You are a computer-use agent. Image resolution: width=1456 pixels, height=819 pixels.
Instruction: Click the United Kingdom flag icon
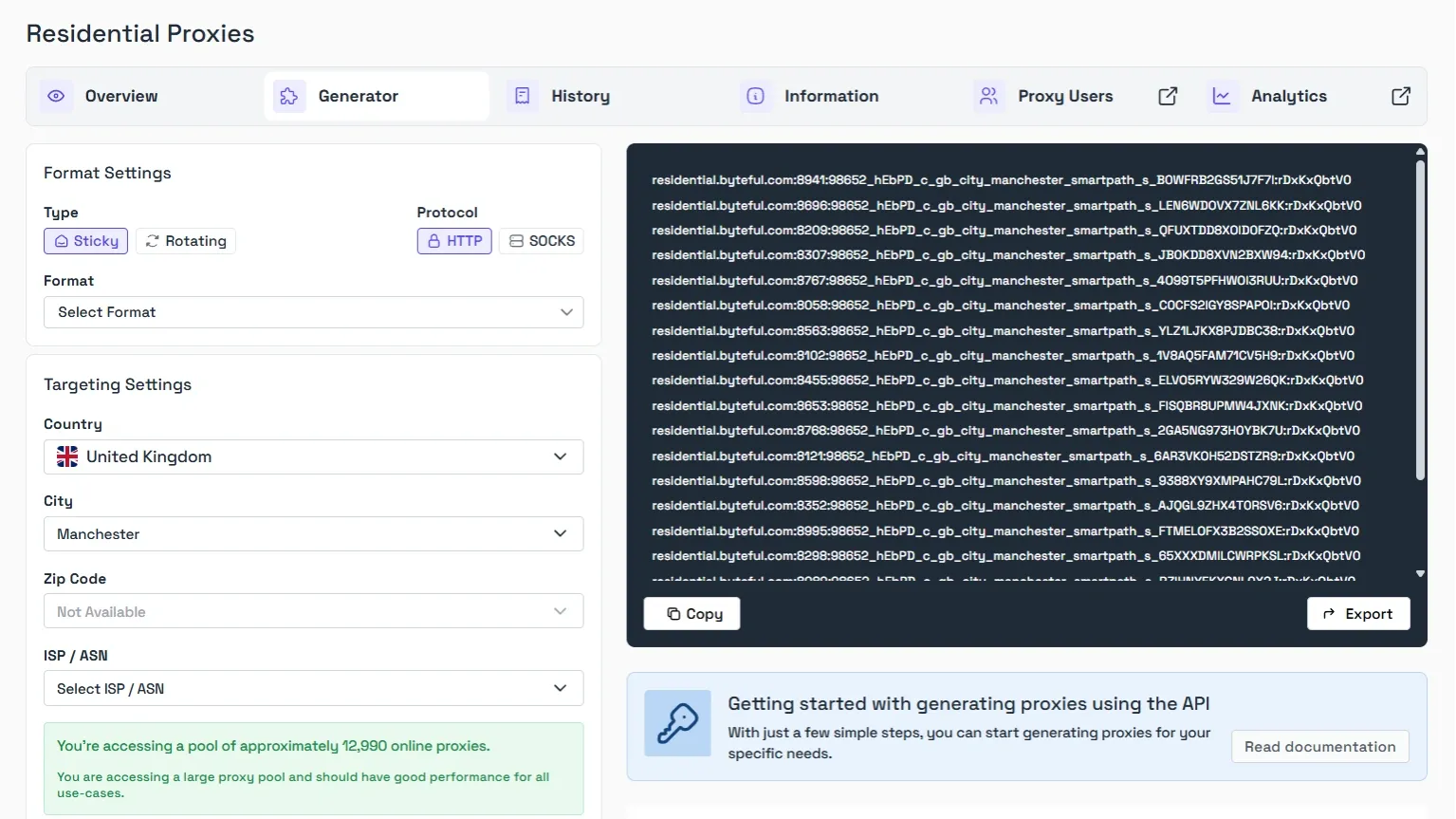[67, 456]
